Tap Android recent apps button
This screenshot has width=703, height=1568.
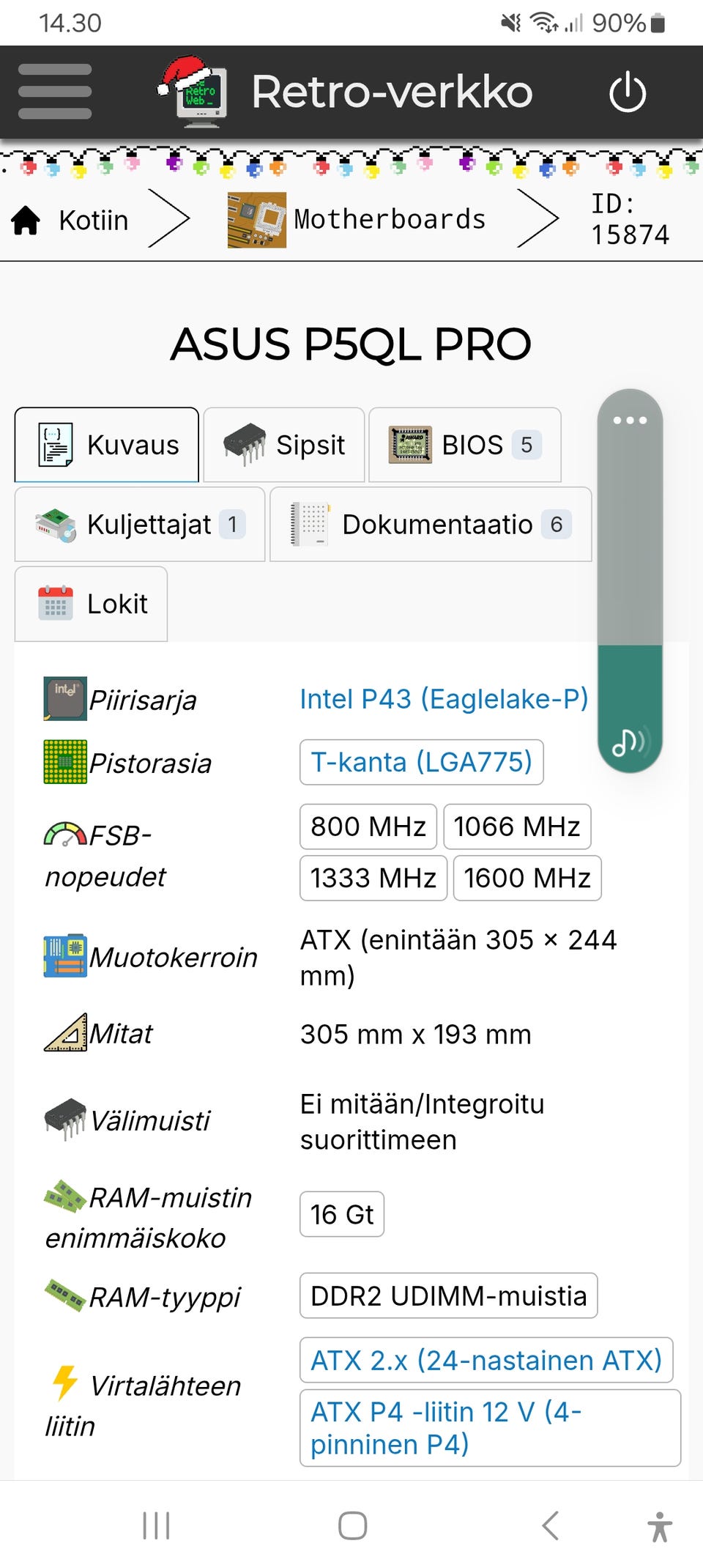(156, 1526)
